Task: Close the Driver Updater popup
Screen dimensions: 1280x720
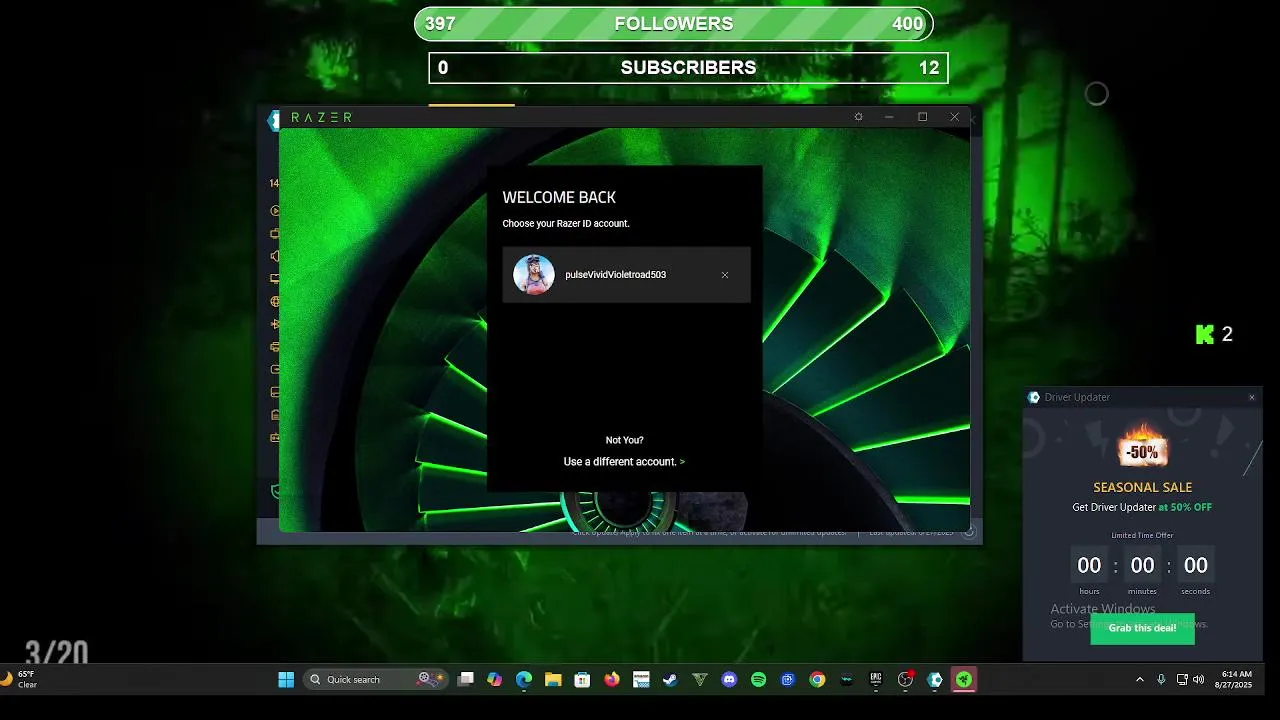Action: [x=1251, y=397]
